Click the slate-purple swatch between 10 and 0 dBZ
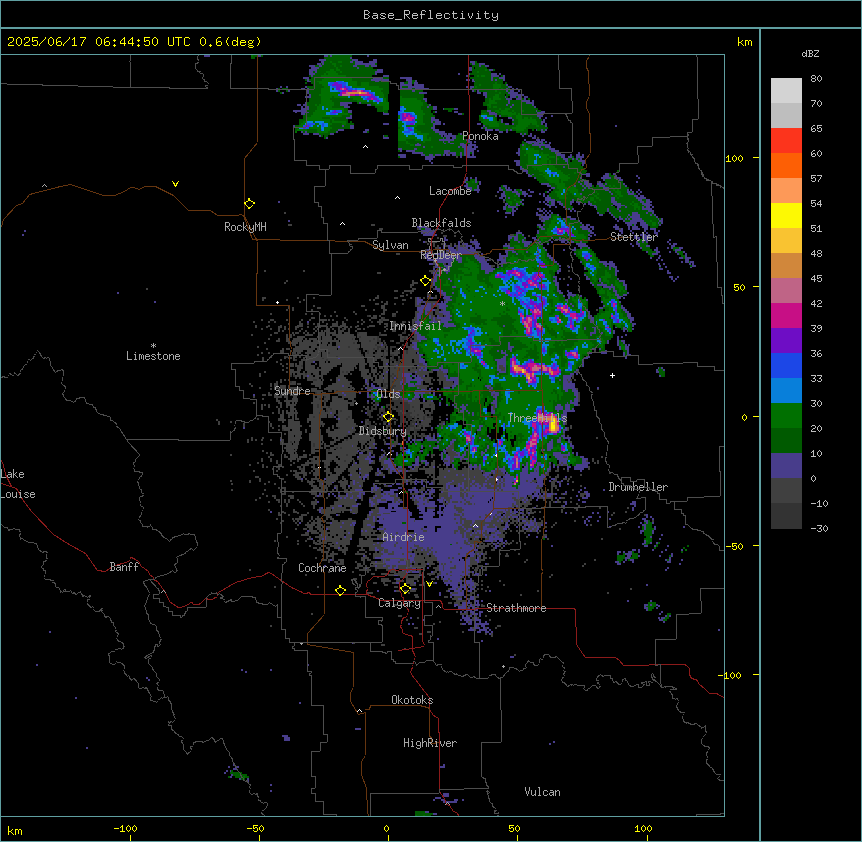The image size is (862, 842). coord(786,466)
